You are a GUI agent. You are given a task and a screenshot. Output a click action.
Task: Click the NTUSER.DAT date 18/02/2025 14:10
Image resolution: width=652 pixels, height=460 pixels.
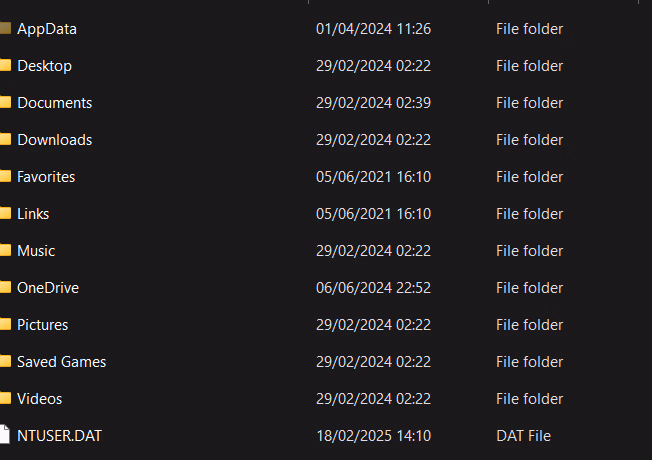[373, 436]
